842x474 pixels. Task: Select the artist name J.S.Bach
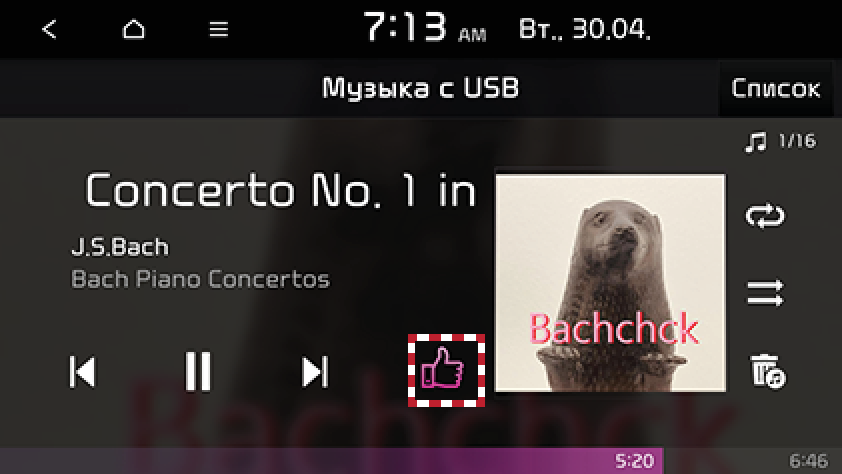(120, 247)
